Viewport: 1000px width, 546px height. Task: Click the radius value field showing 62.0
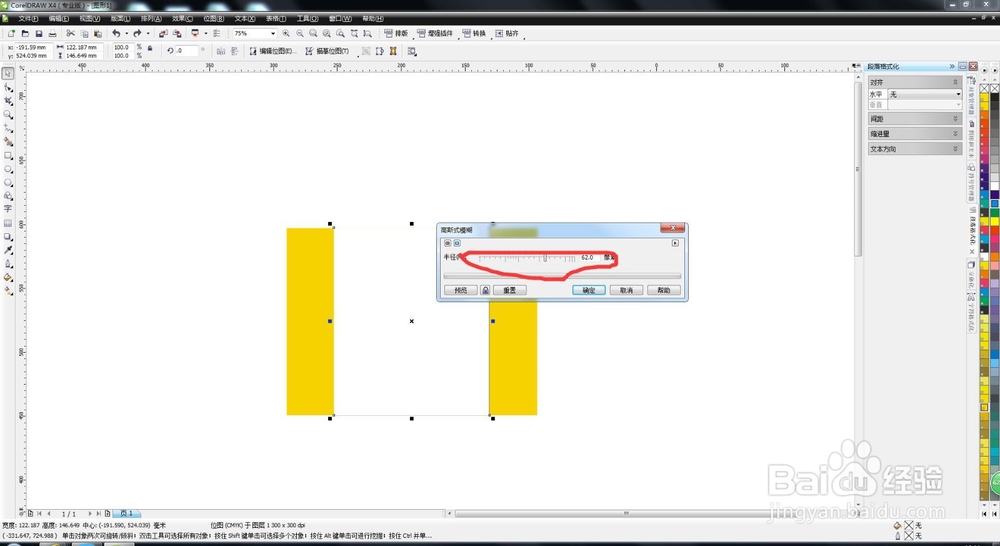[x=588, y=258]
